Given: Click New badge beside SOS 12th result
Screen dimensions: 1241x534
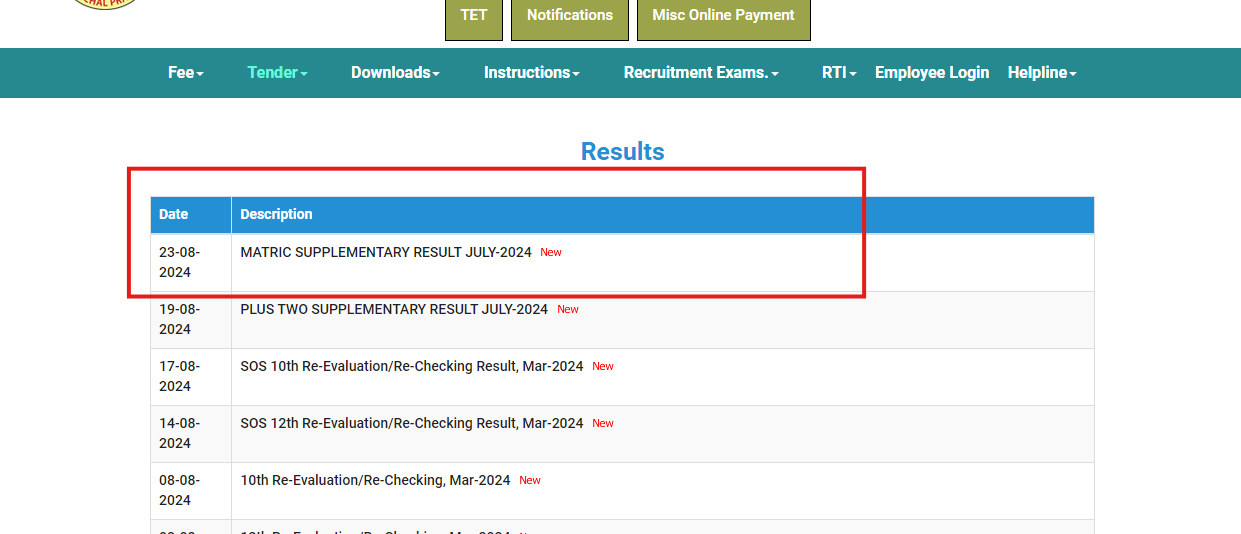Looking at the screenshot, I should coord(603,423).
